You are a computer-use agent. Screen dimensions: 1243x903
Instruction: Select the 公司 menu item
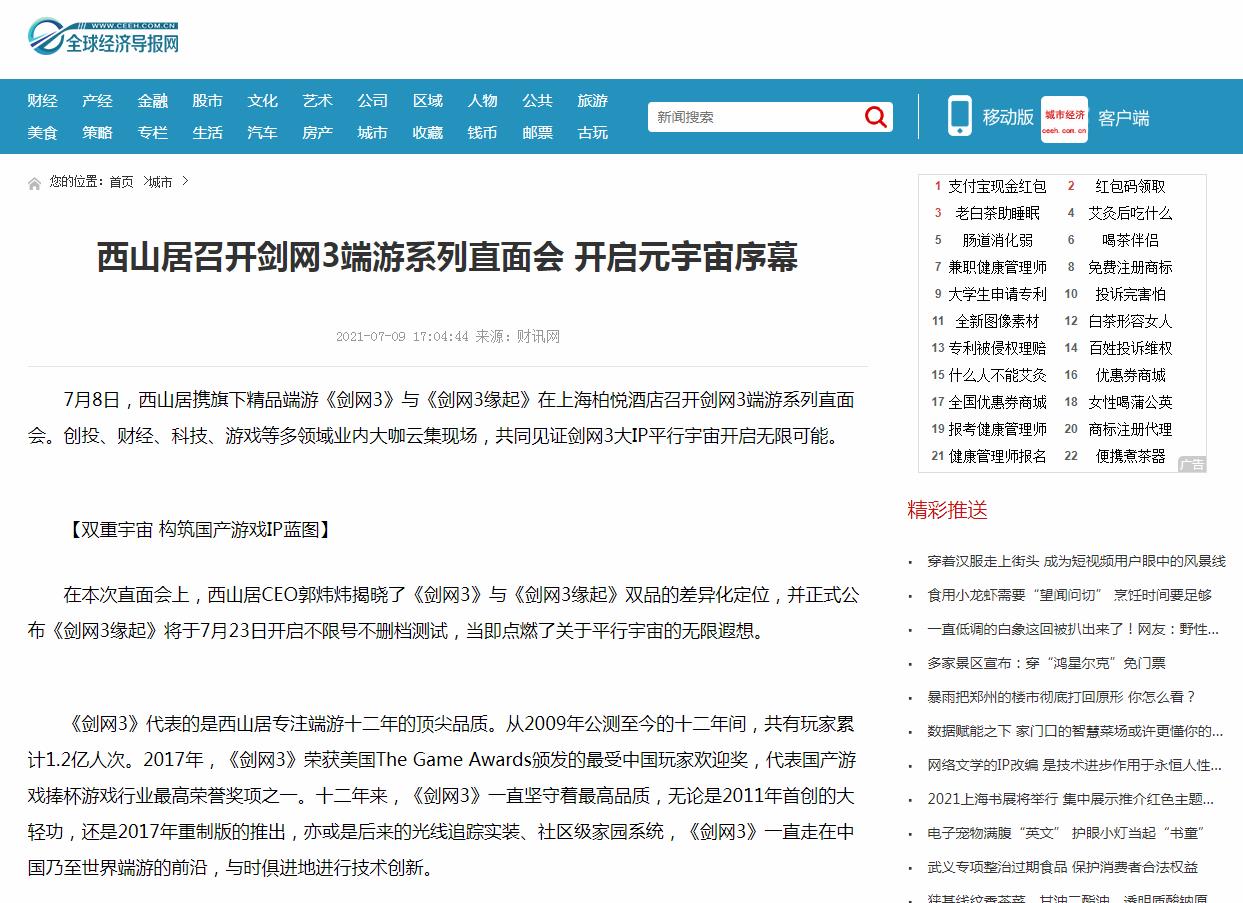click(373, 101)
